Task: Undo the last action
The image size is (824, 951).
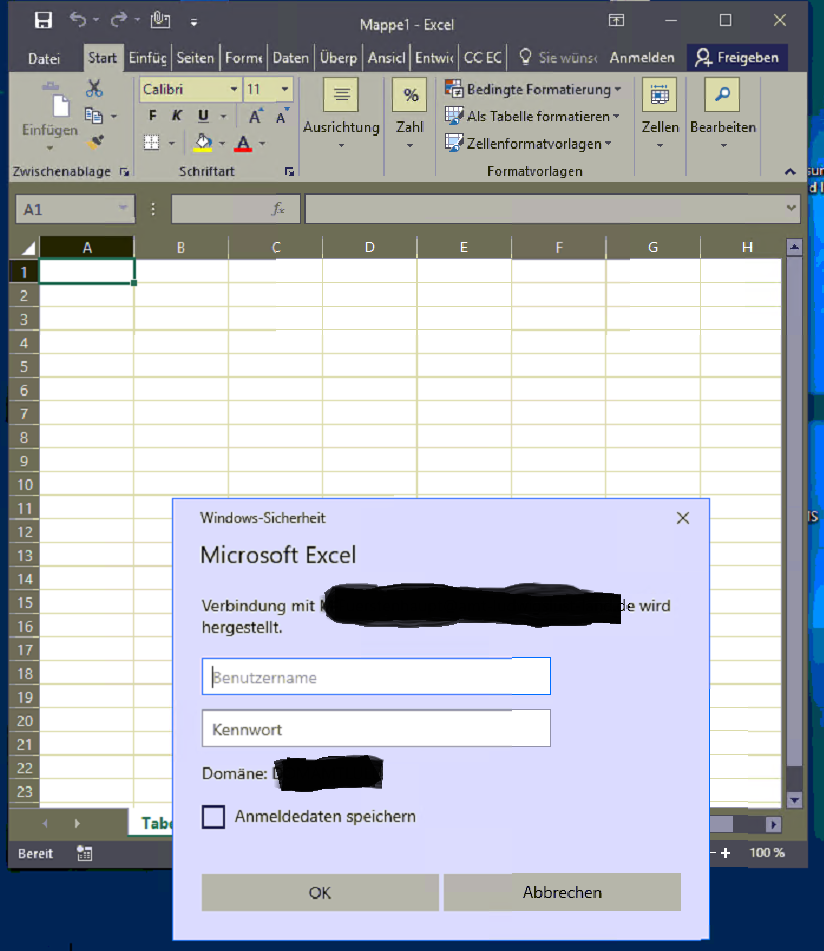Action: point(78,20)
